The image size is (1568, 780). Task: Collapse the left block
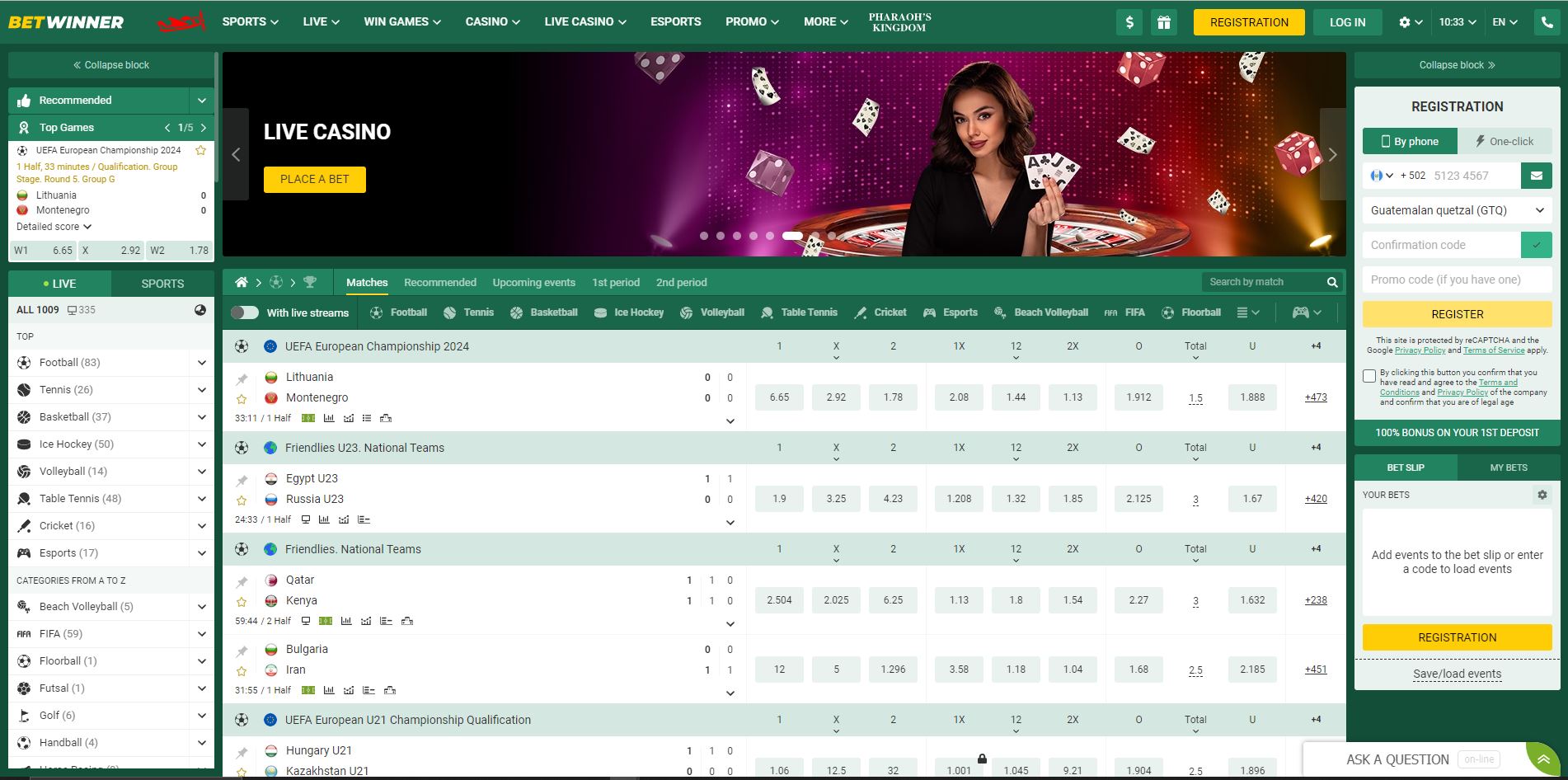pyautogui.click(x=111, y=64)
